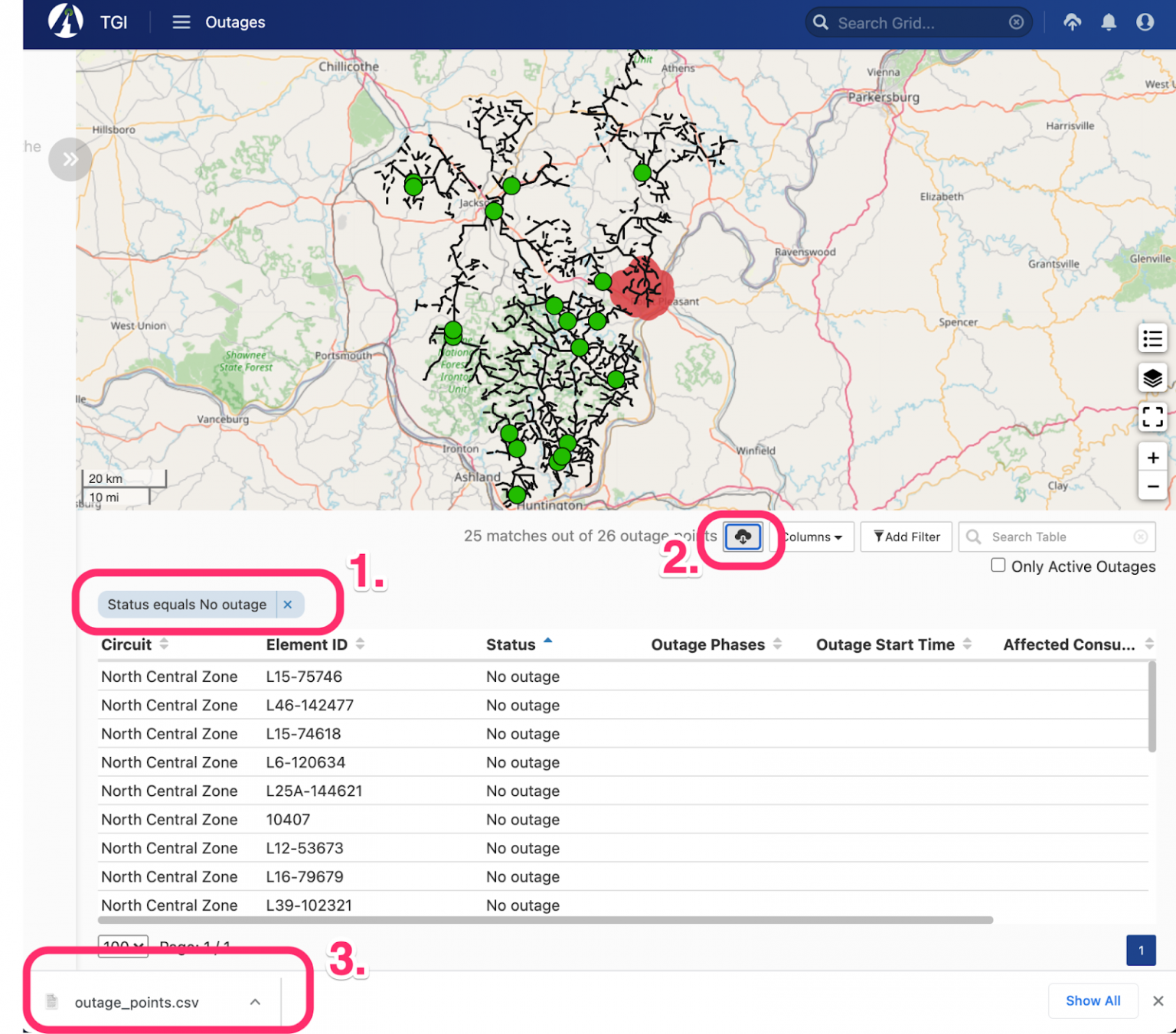Image resolution: width=1176 pixels, height=1034 pixels.
Task: Export the table using the download icon
Action: 740,537
